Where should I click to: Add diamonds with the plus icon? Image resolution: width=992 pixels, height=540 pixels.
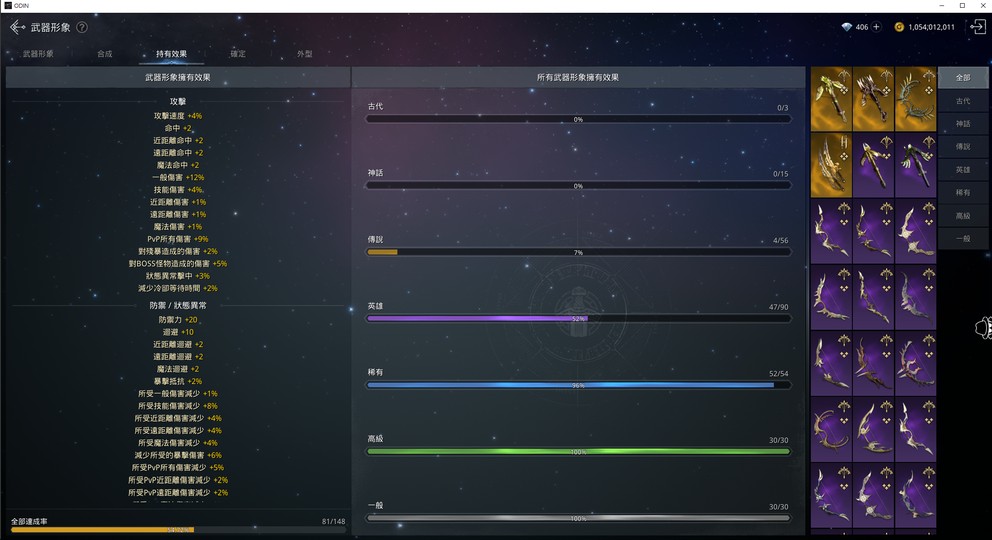876,27
